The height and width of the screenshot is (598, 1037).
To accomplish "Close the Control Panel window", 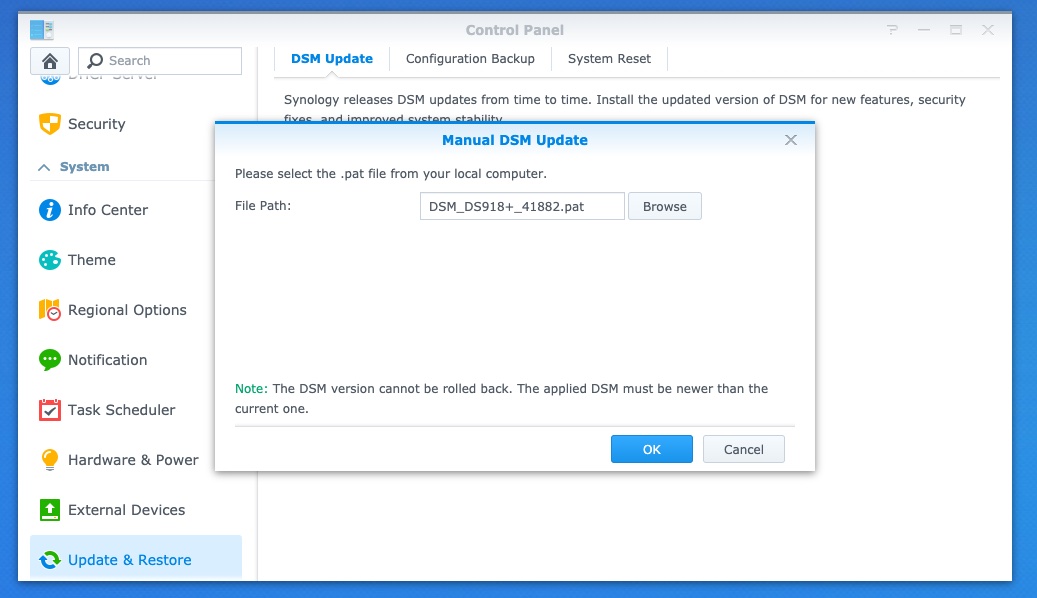I will (987, 30).
